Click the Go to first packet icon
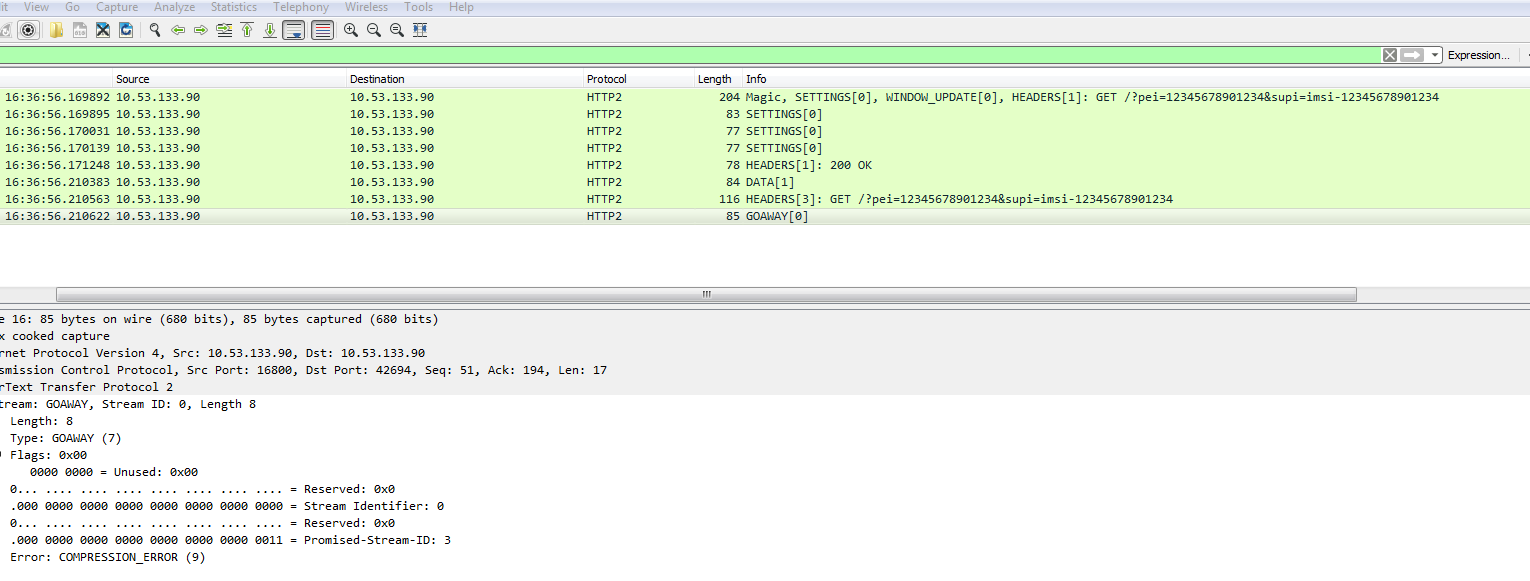1530x581 pixels. 247,29
